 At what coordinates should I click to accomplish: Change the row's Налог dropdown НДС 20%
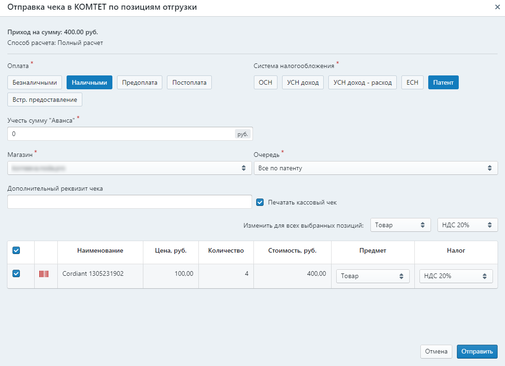pyautogui.click(x=456, y=276)
